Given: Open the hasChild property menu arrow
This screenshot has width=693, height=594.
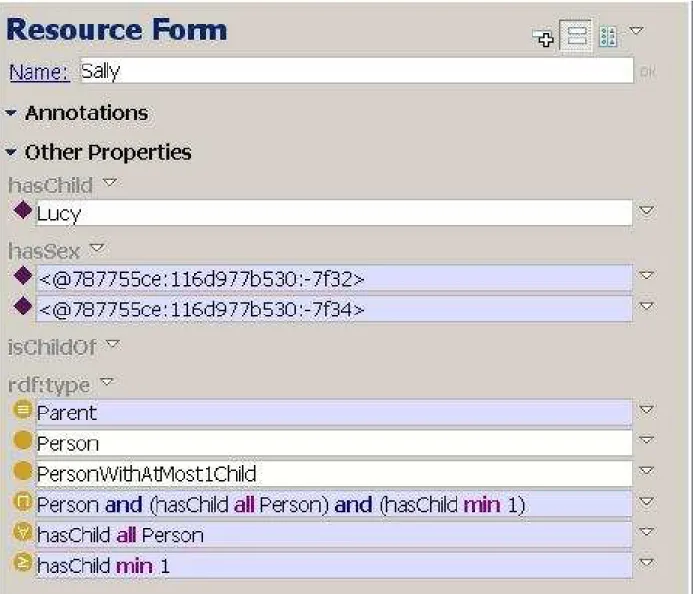Looking at the screenshot, I should [x=110, y=182].
